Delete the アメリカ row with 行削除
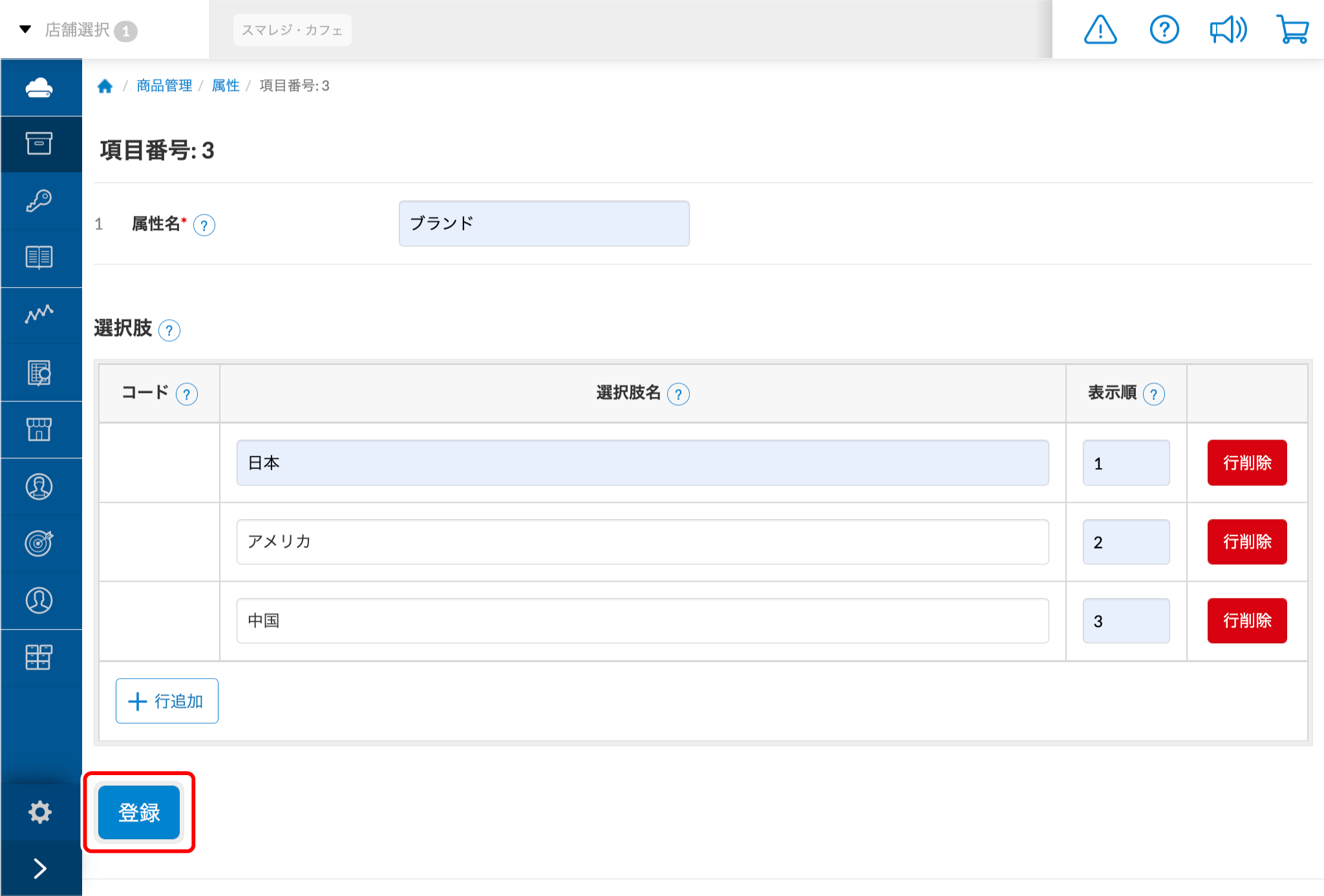 click(x=1246, y=542)
